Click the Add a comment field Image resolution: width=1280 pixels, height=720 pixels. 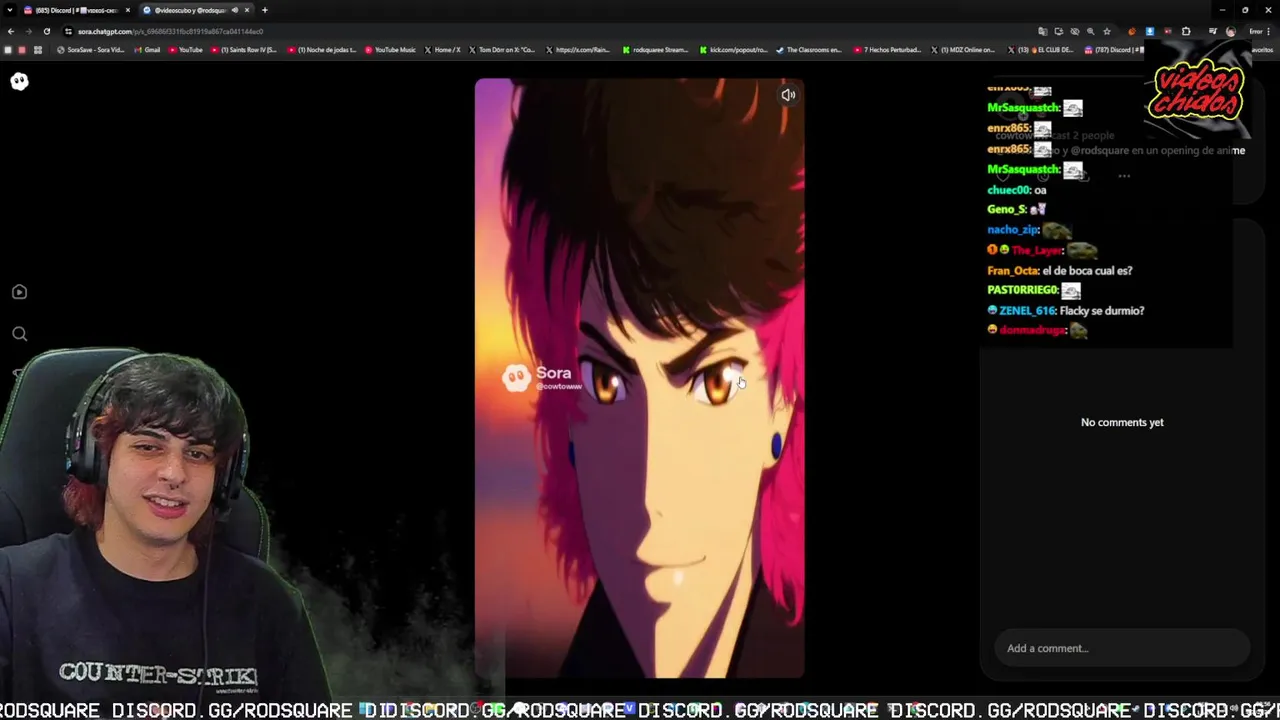pyautogui.click(x=1121, y=648)
